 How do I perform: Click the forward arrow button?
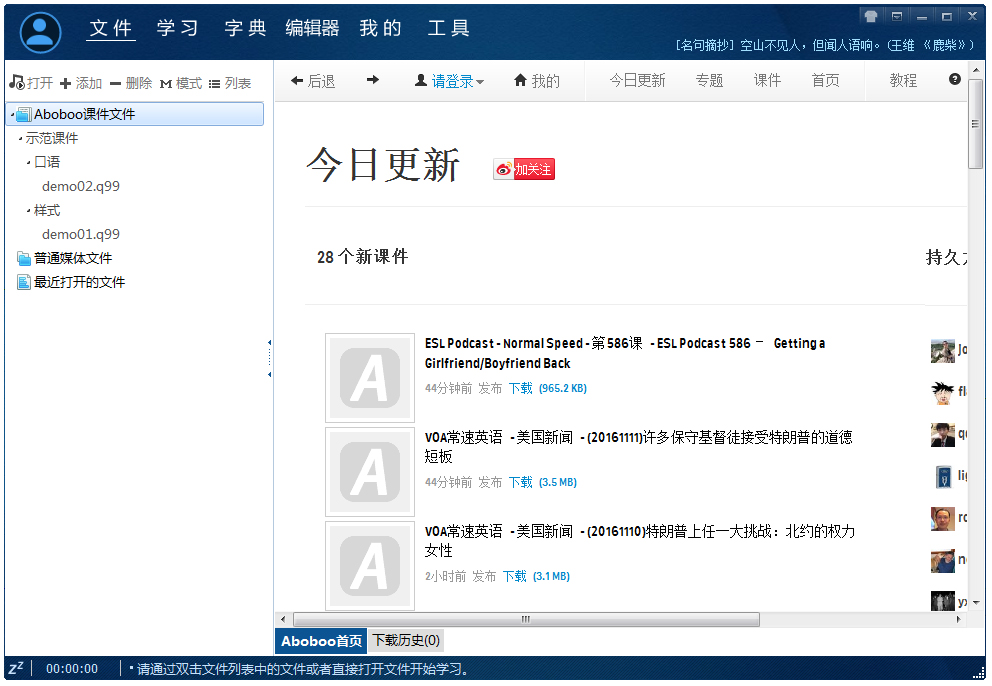373,80
